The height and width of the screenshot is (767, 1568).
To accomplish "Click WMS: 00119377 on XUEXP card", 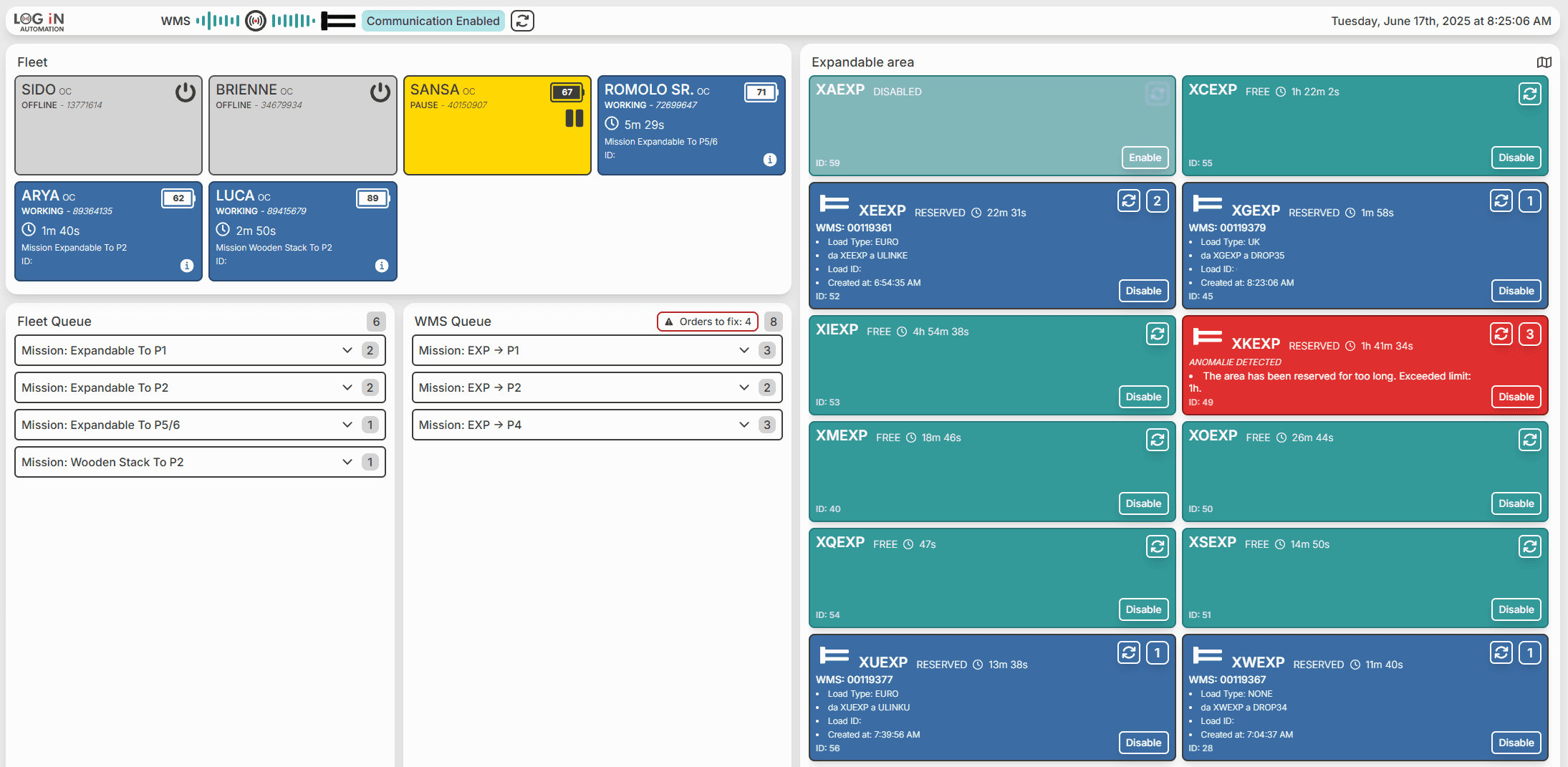I will click(x=854, y=680).
